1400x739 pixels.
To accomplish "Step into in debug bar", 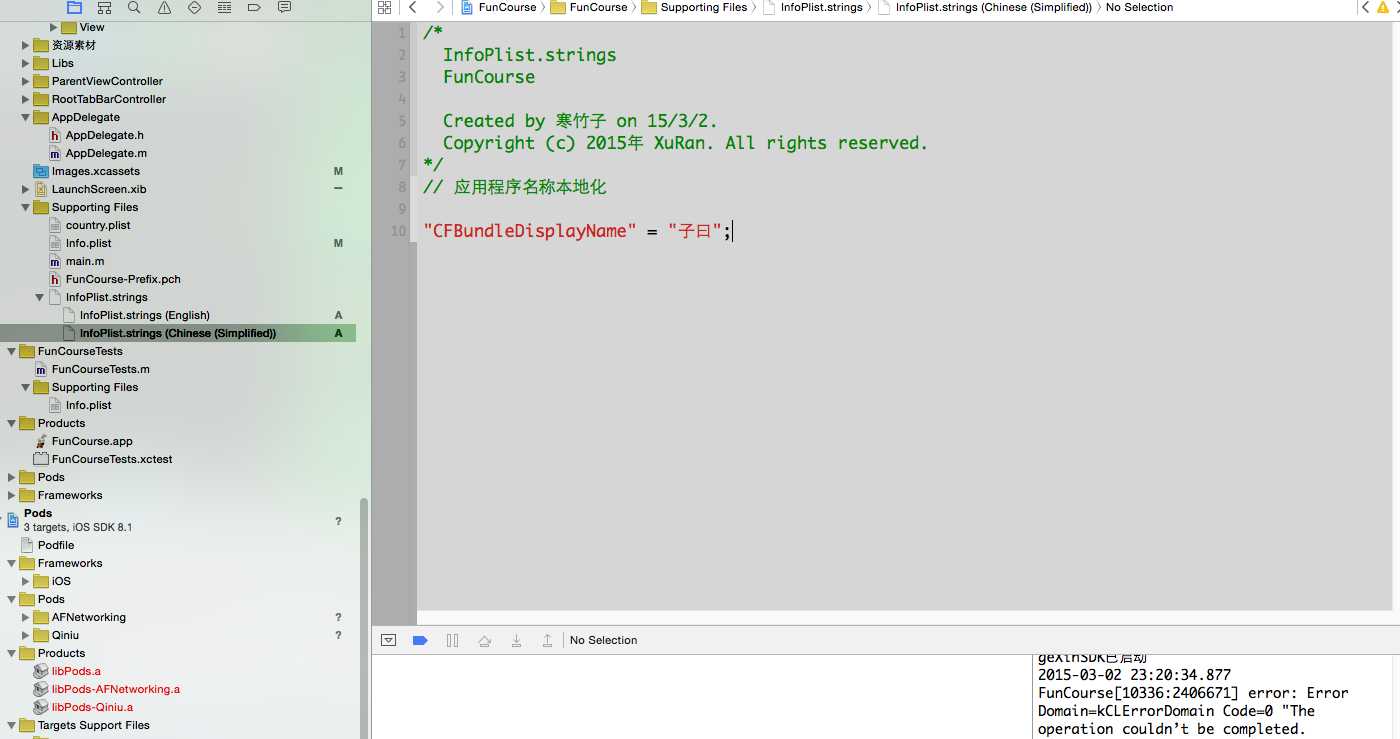I will pos(516,640).
